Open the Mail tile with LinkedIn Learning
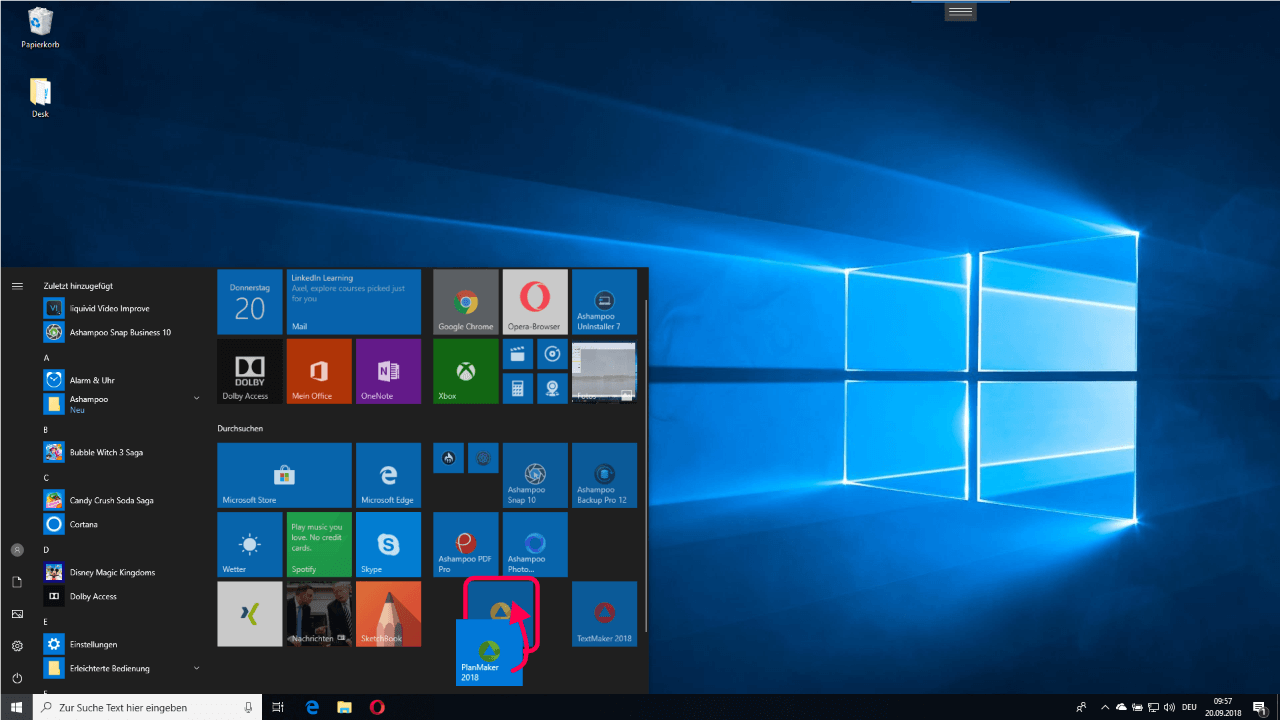1280x720 pixels. click(x=353, y=302)
